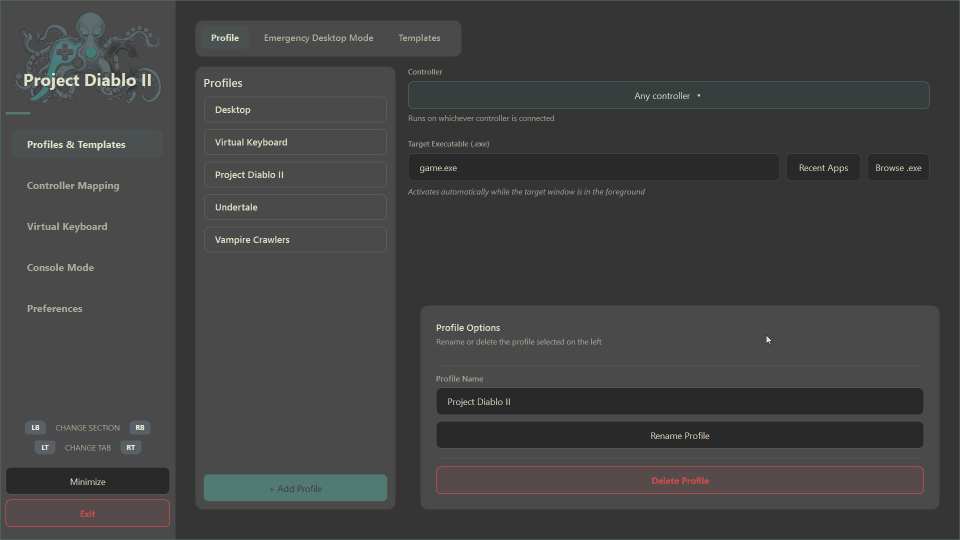Click the RT trigger badge

point(131,448)
